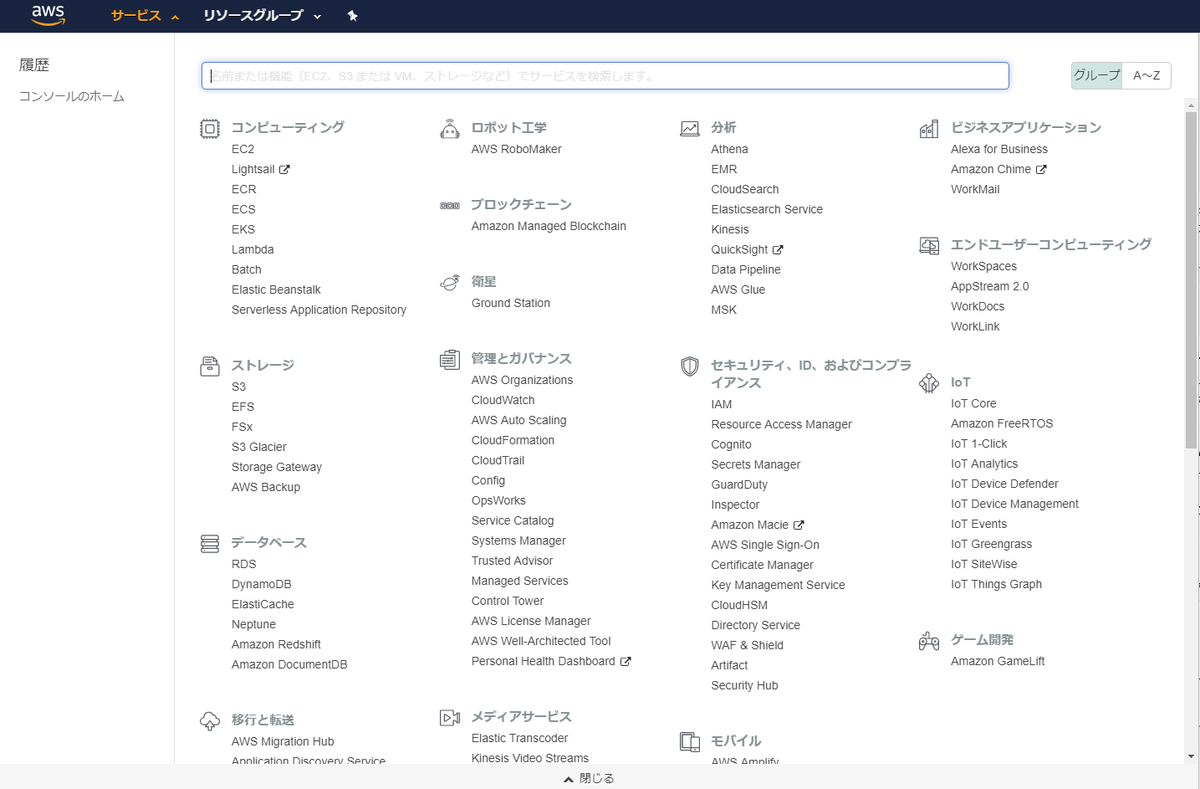Open CloudFormation service
Screen dimensions: 1200x789
pos(512,440)
